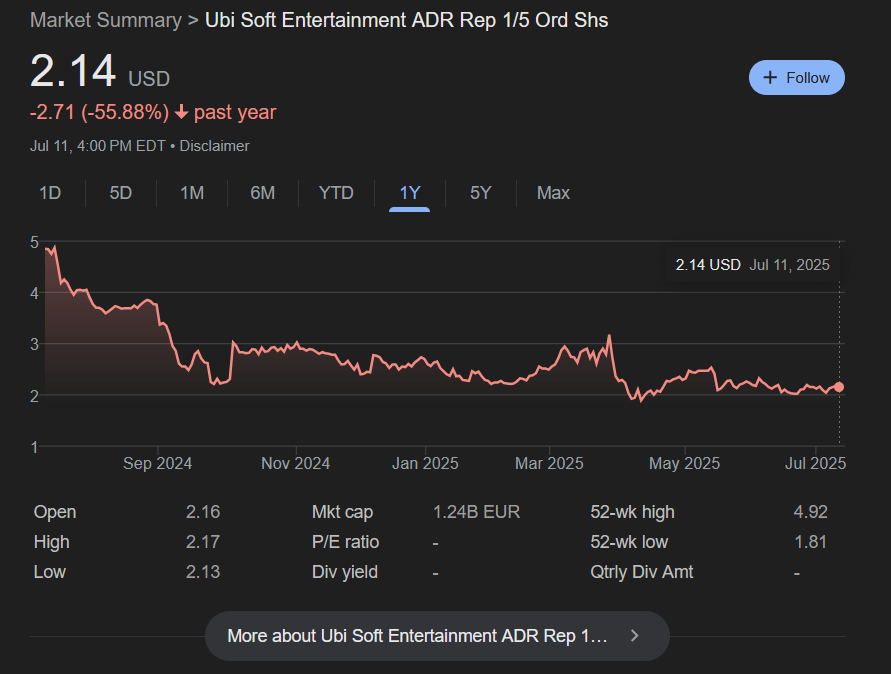The width and height of the screenshot is (891, 674).
Task: Switch chart to 5D range
Action: click(x=120, y=193)
